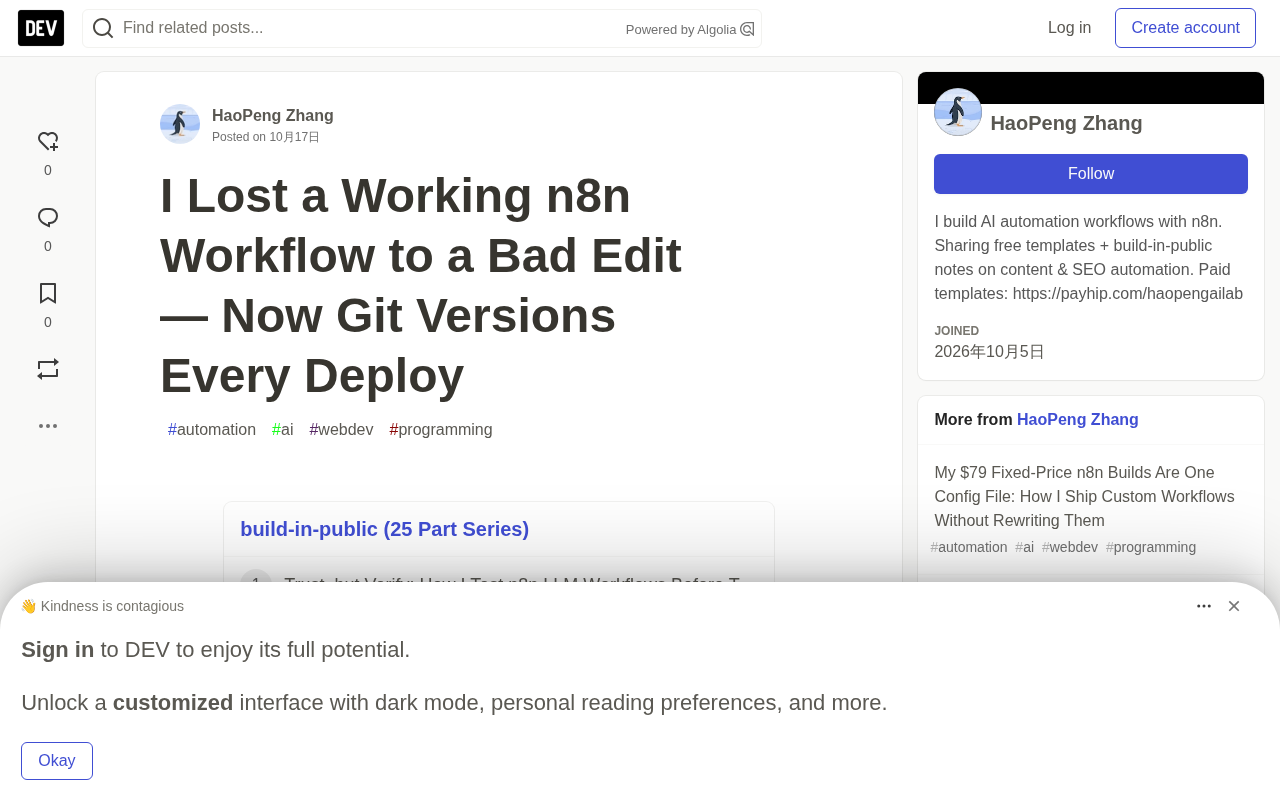Dismiss the sign-in banner with X
The width and height of the screenshot is (1280, 800).
[1234, 606]
